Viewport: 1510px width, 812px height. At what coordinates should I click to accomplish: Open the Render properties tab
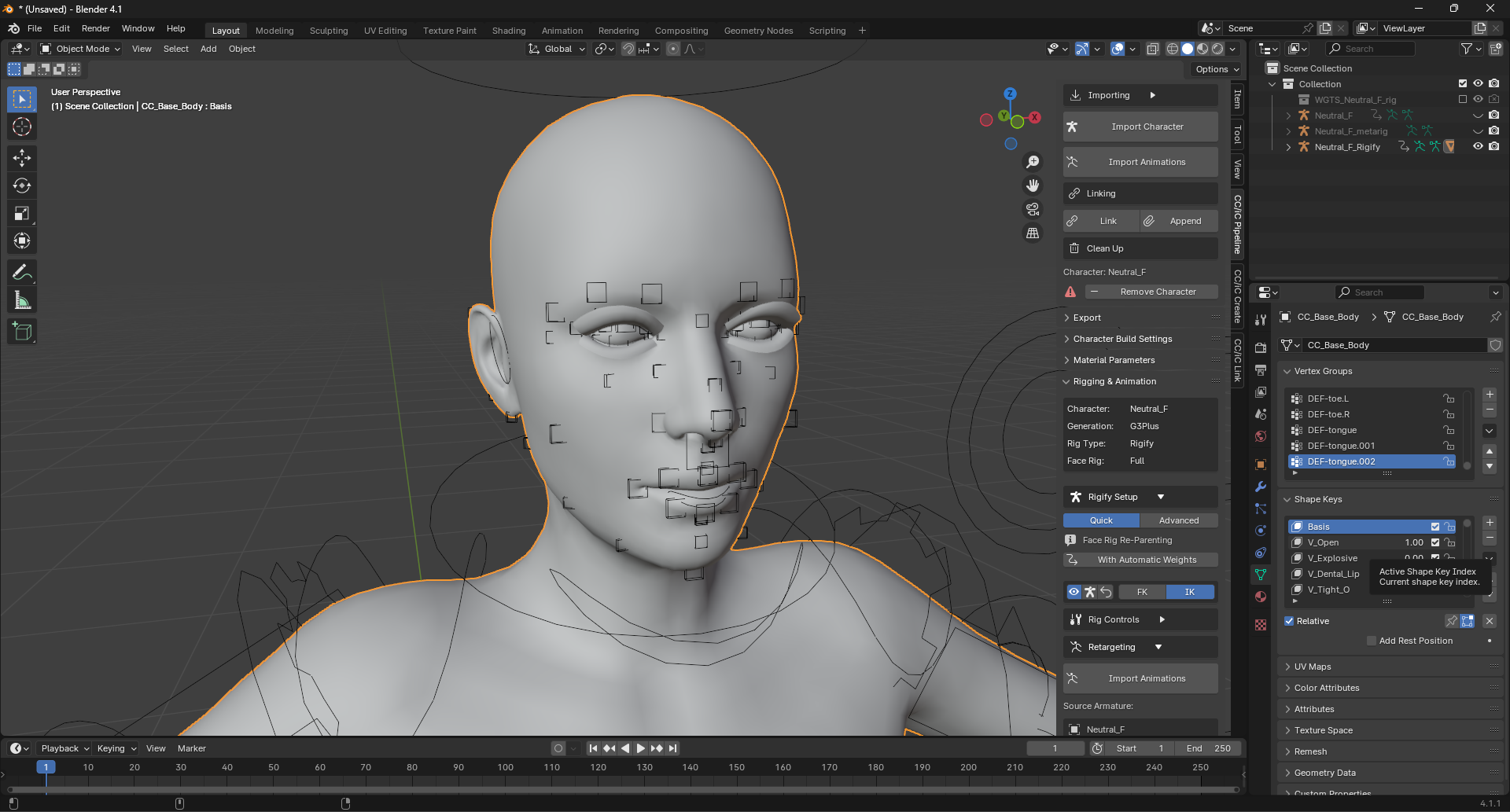click(1261, 347)
